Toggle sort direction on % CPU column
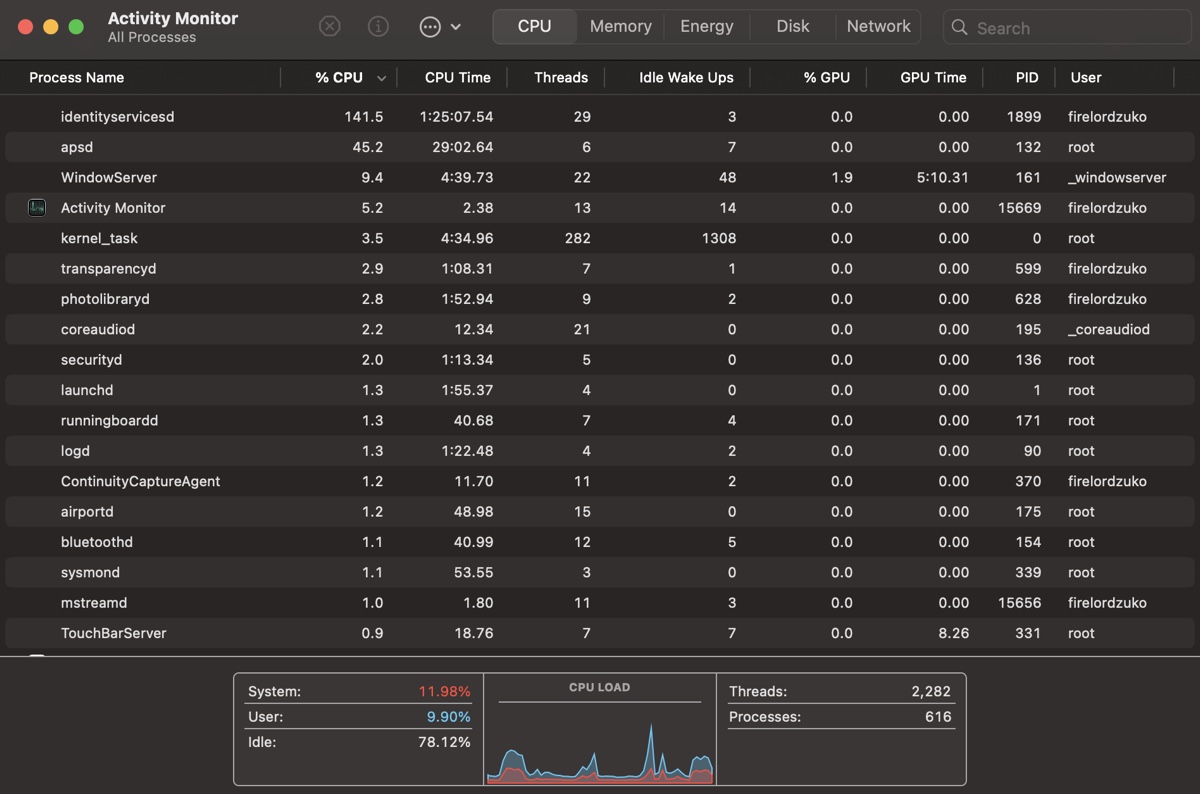The image size is (1200, 794). [381, 78]
